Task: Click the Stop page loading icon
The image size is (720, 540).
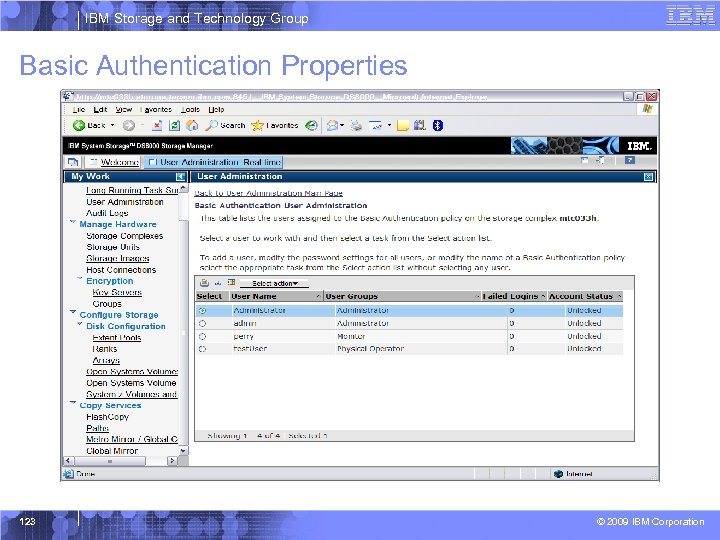Action: click(x=157, y=125)
